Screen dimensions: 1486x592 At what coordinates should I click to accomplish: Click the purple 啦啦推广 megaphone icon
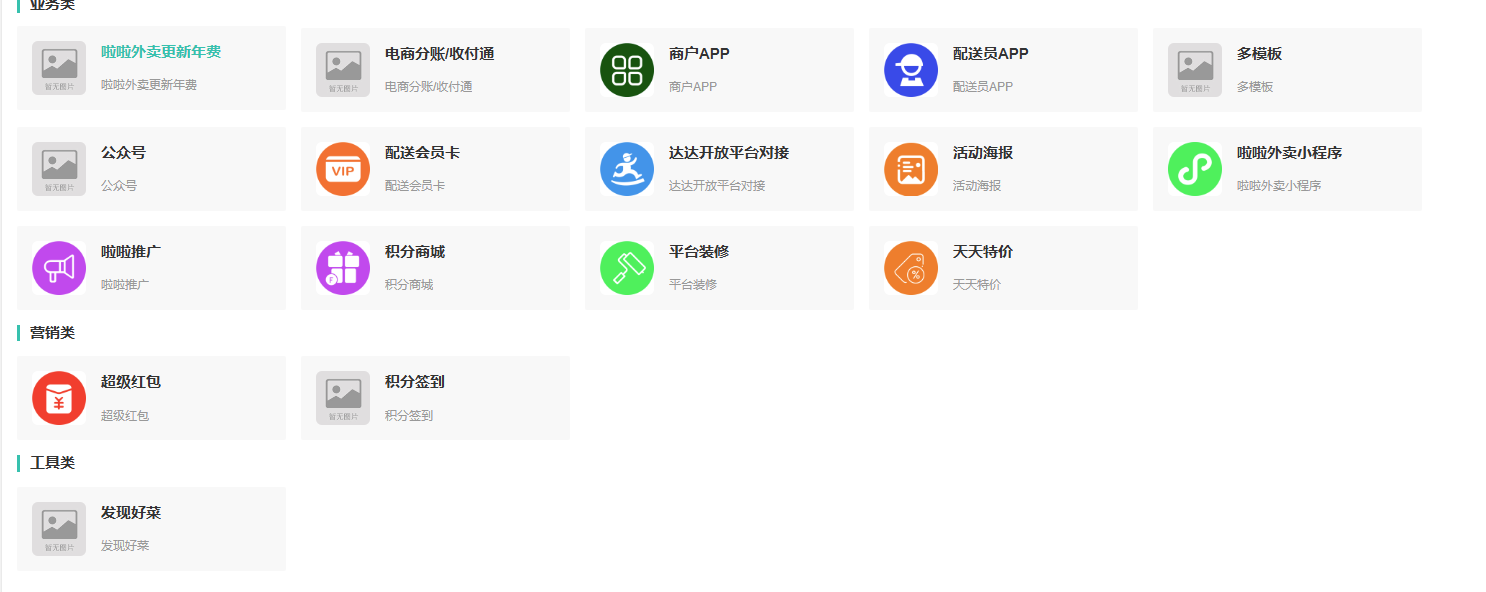(x=59, y=268)
